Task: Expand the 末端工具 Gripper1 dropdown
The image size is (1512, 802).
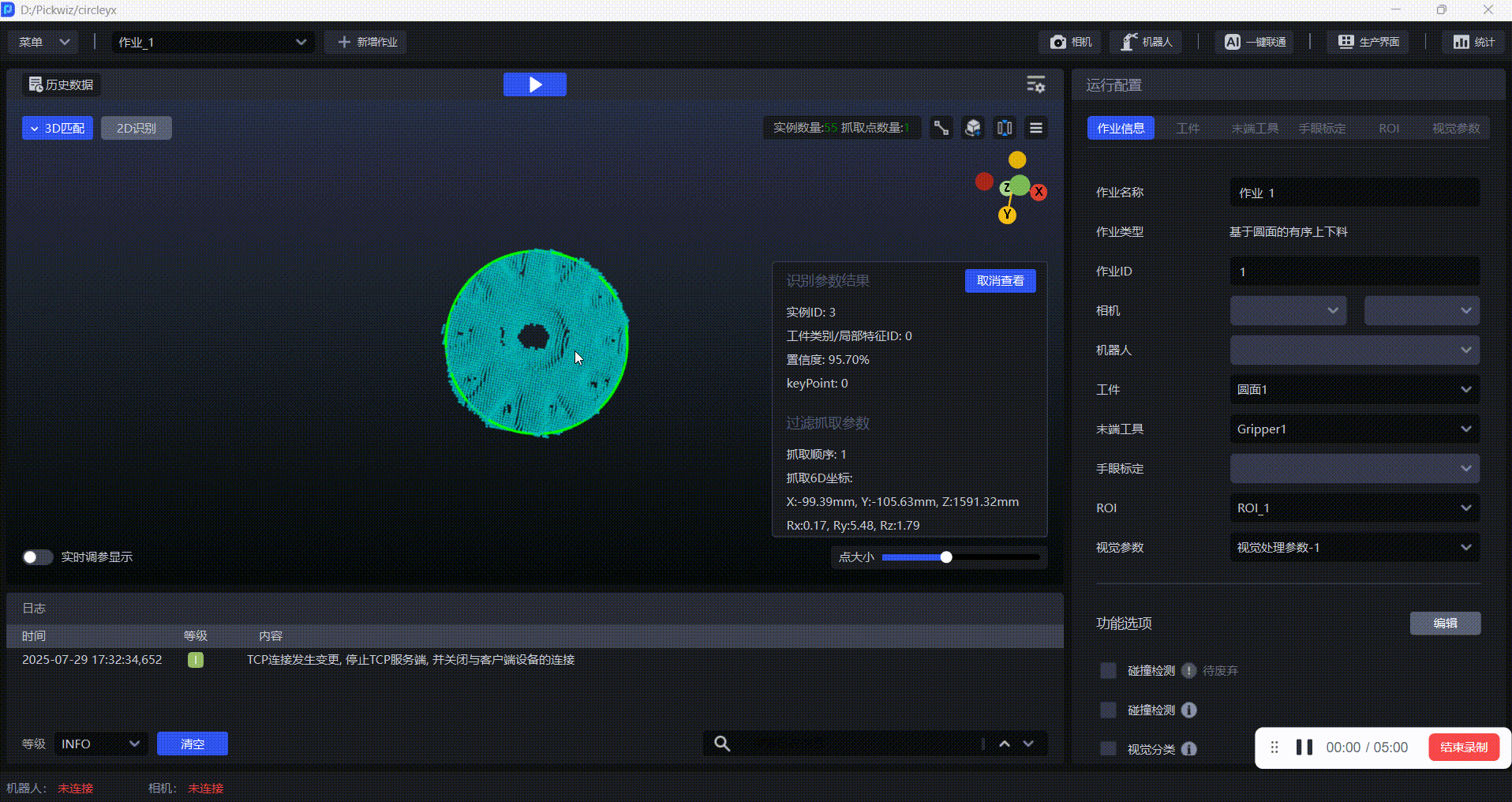Action: [1354, 429]
